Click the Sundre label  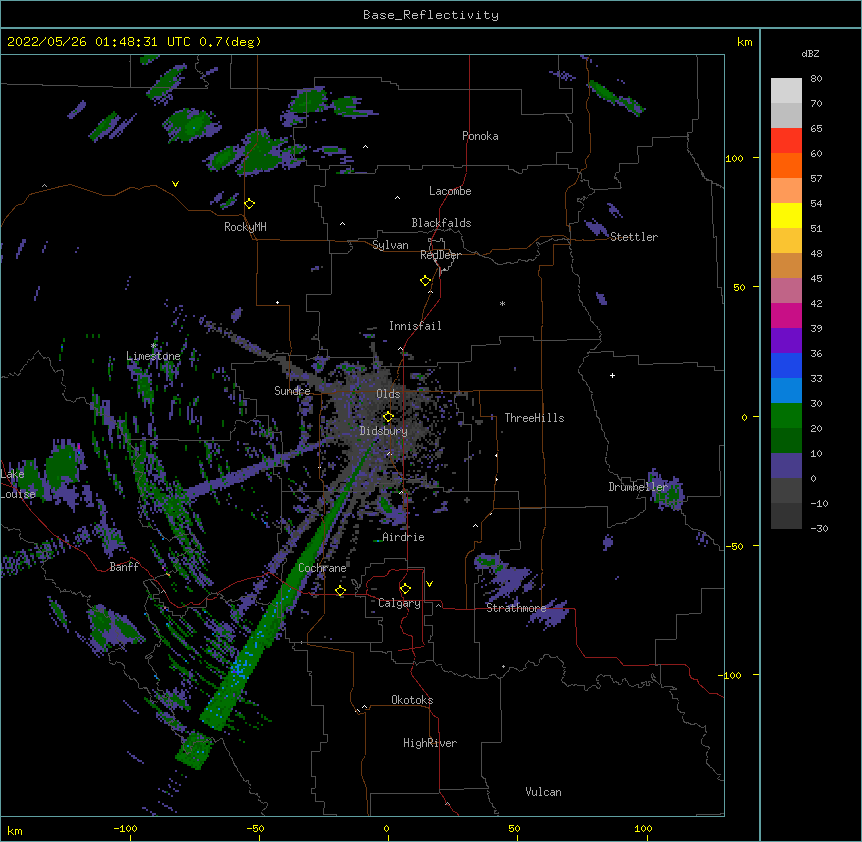click(292, 391)
